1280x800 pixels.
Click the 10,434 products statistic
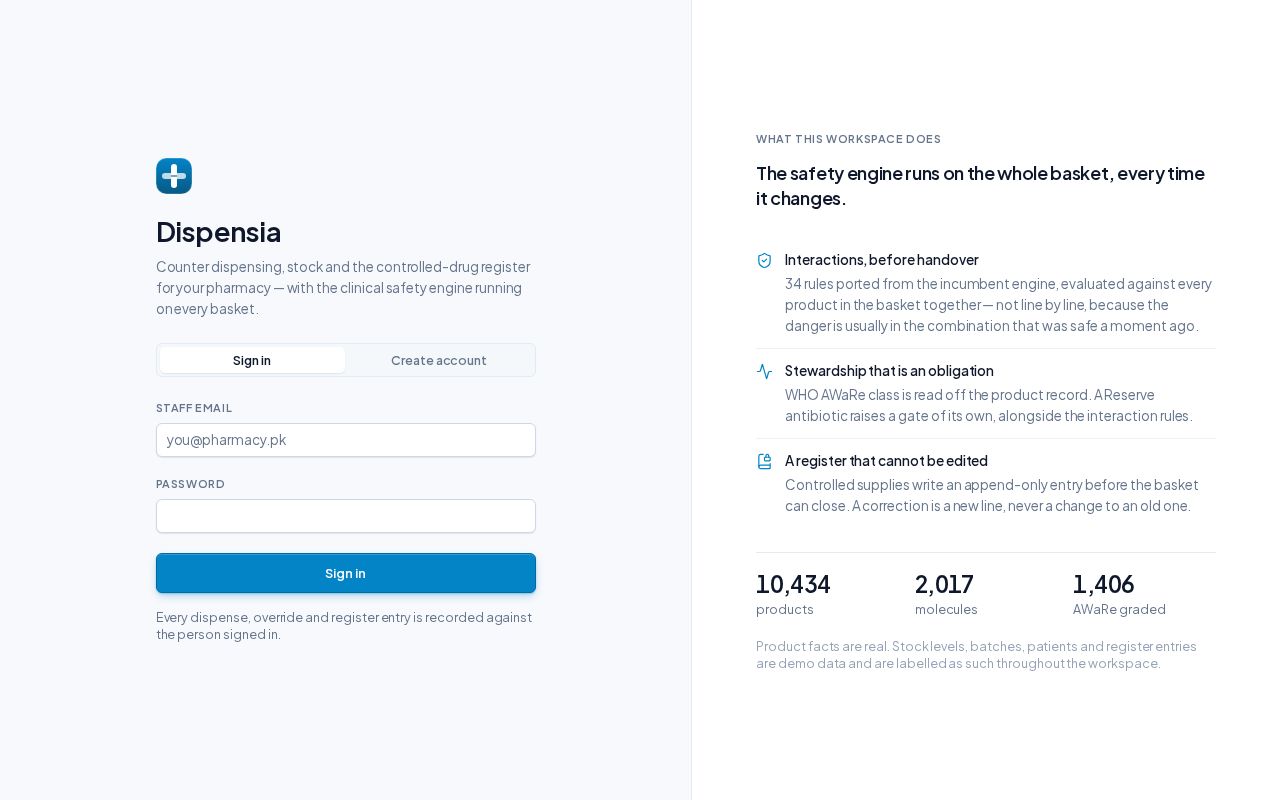click(x=793, y=594)
